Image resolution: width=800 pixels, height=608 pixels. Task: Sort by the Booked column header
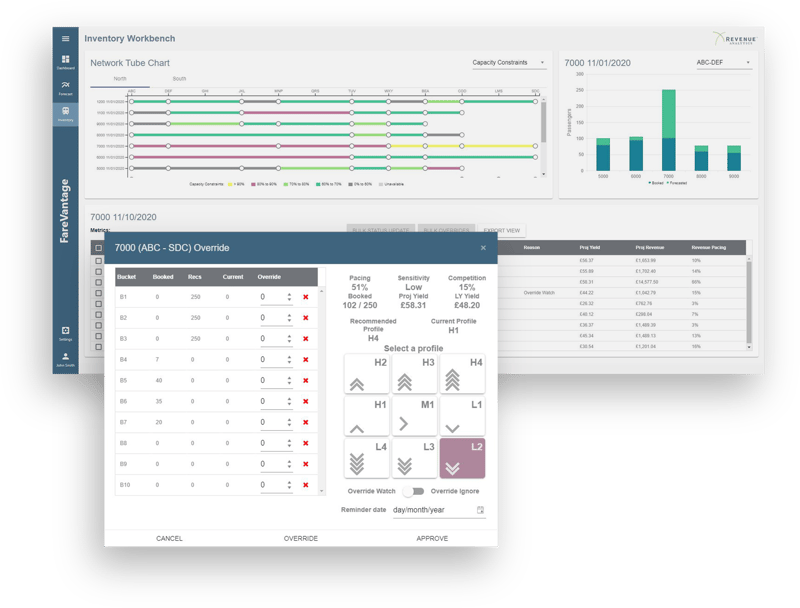[163, 277]
